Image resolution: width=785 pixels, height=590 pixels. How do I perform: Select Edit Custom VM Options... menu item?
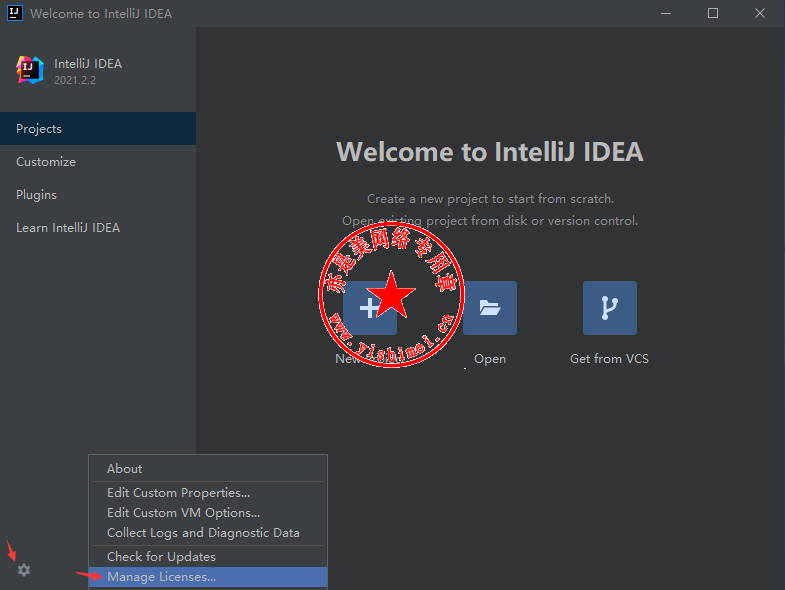(x=208, y=513)
